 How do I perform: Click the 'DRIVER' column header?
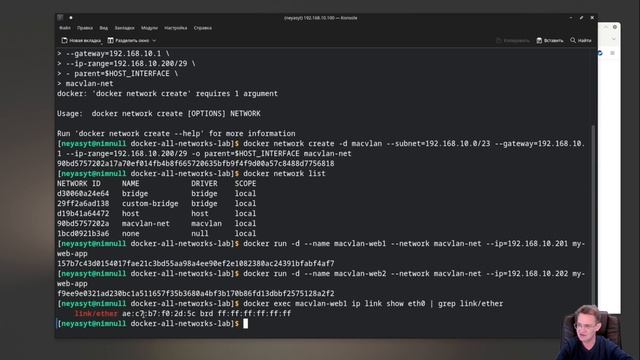[x=204, y=184]
